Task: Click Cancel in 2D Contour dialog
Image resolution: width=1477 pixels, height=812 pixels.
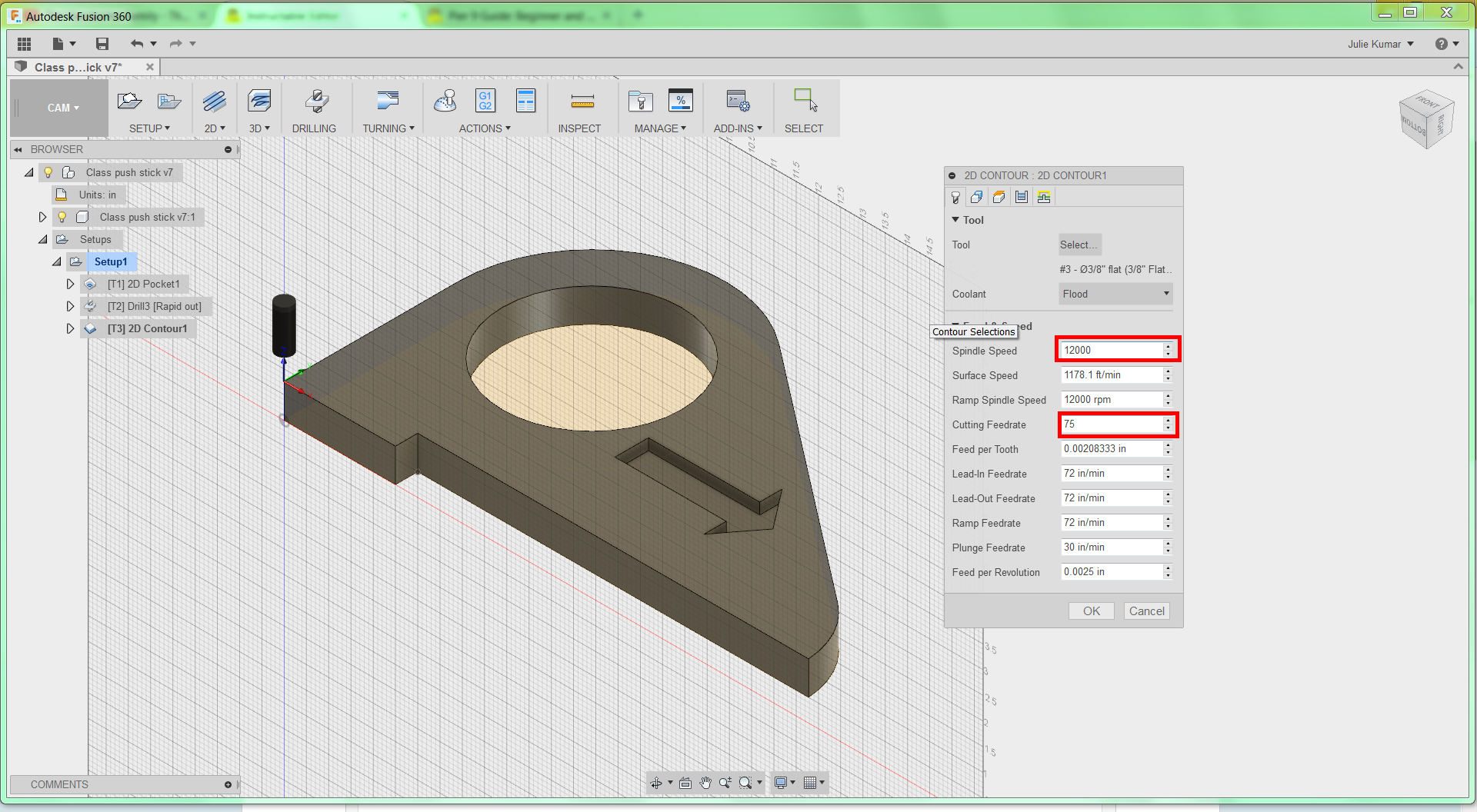Action: (1147, 611)
